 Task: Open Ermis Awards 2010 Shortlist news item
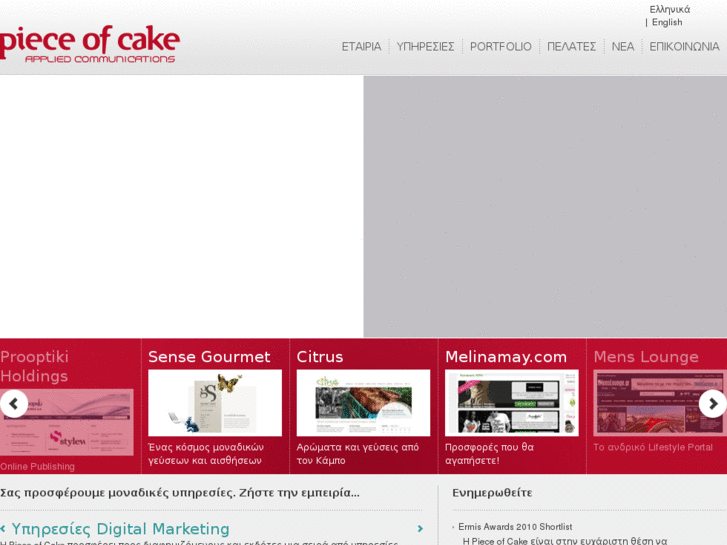(515, 526)
